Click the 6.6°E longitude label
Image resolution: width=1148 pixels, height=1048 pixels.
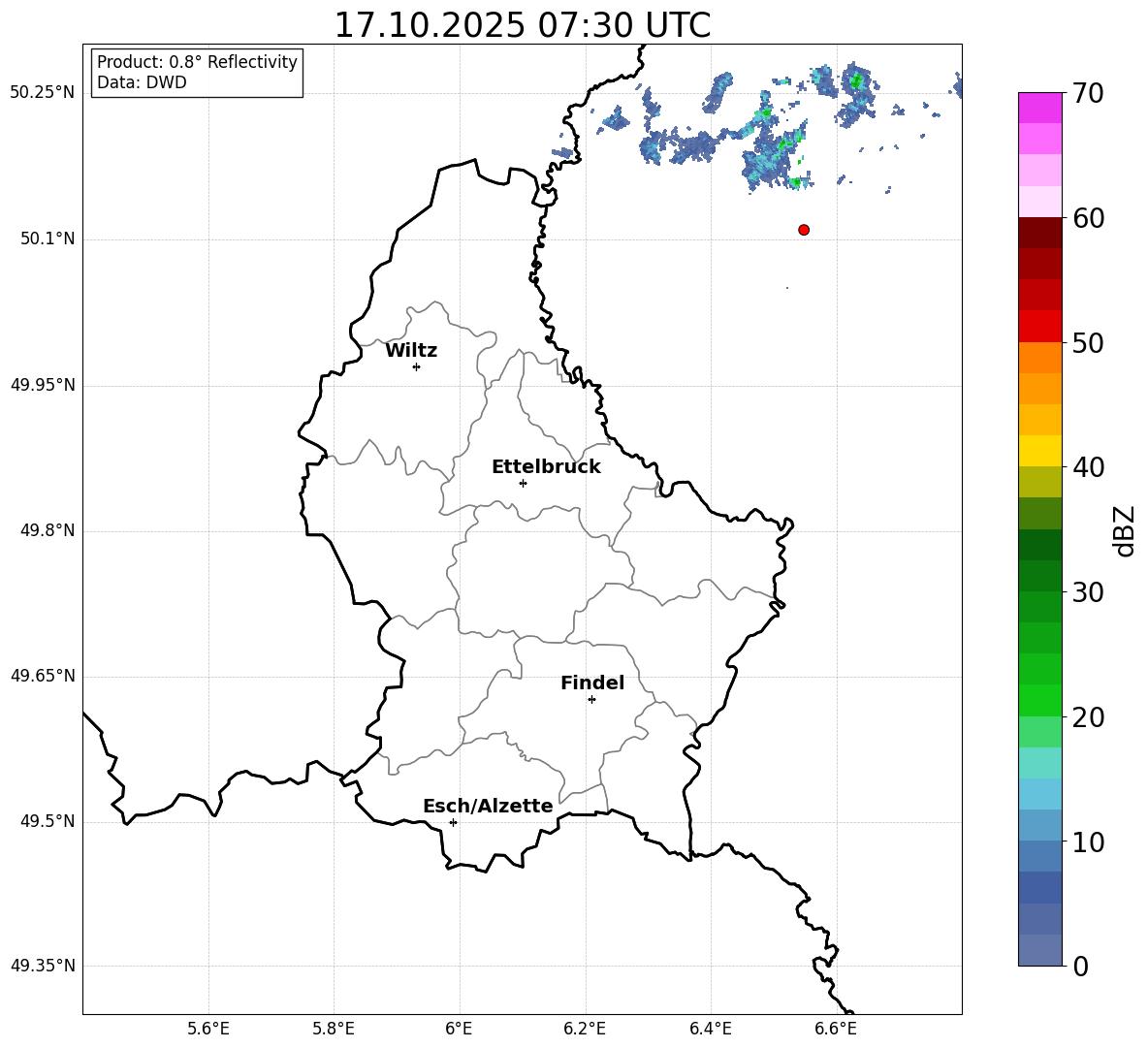tap(836, 1029)
